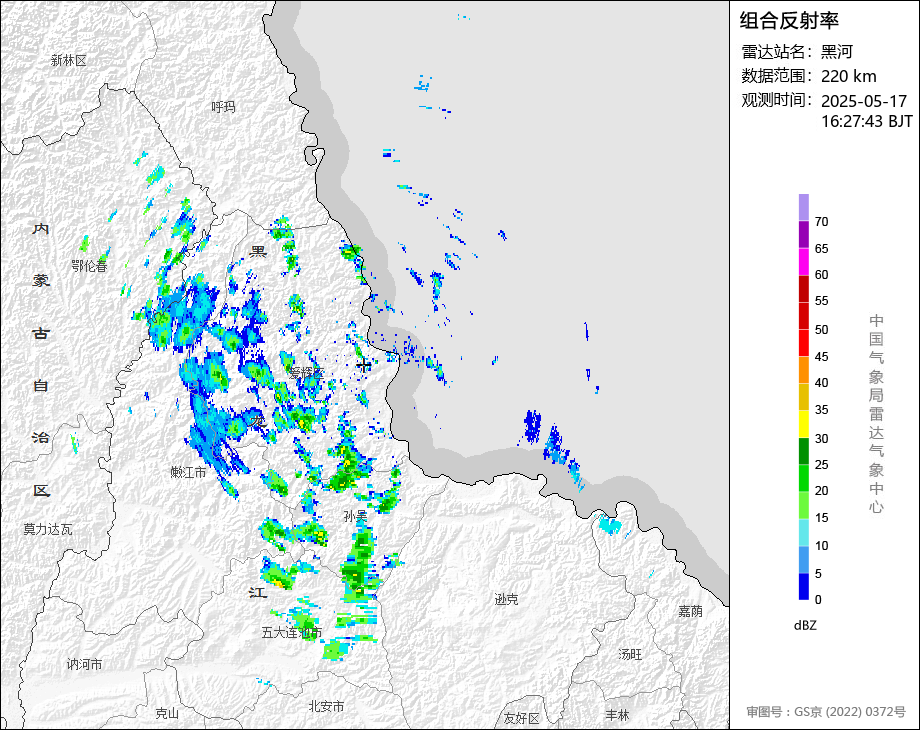The image size is (920, 730).
Task: Click the data range value 220 km
Action: coord(848,76)
